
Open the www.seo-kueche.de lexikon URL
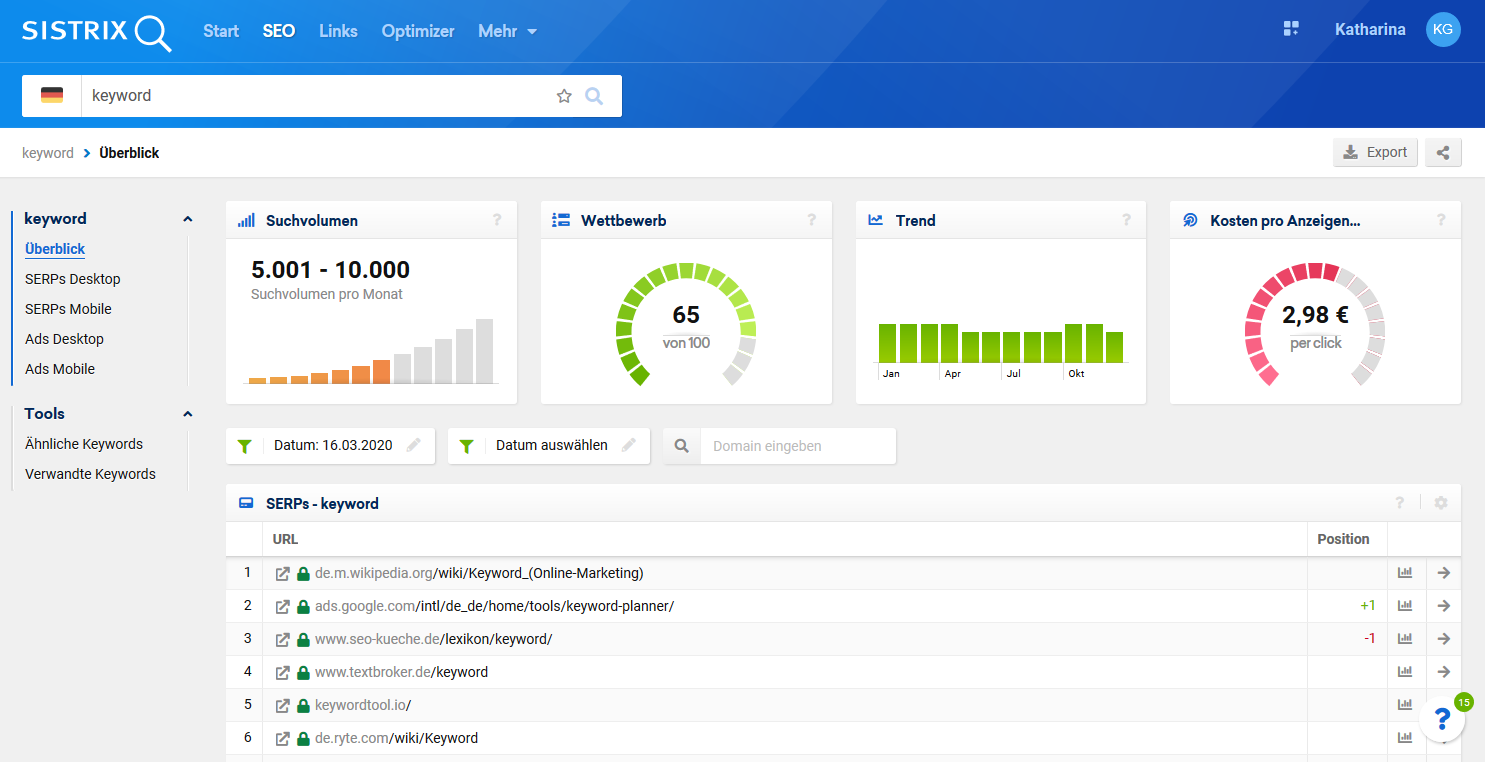click(x=433, y=639)
